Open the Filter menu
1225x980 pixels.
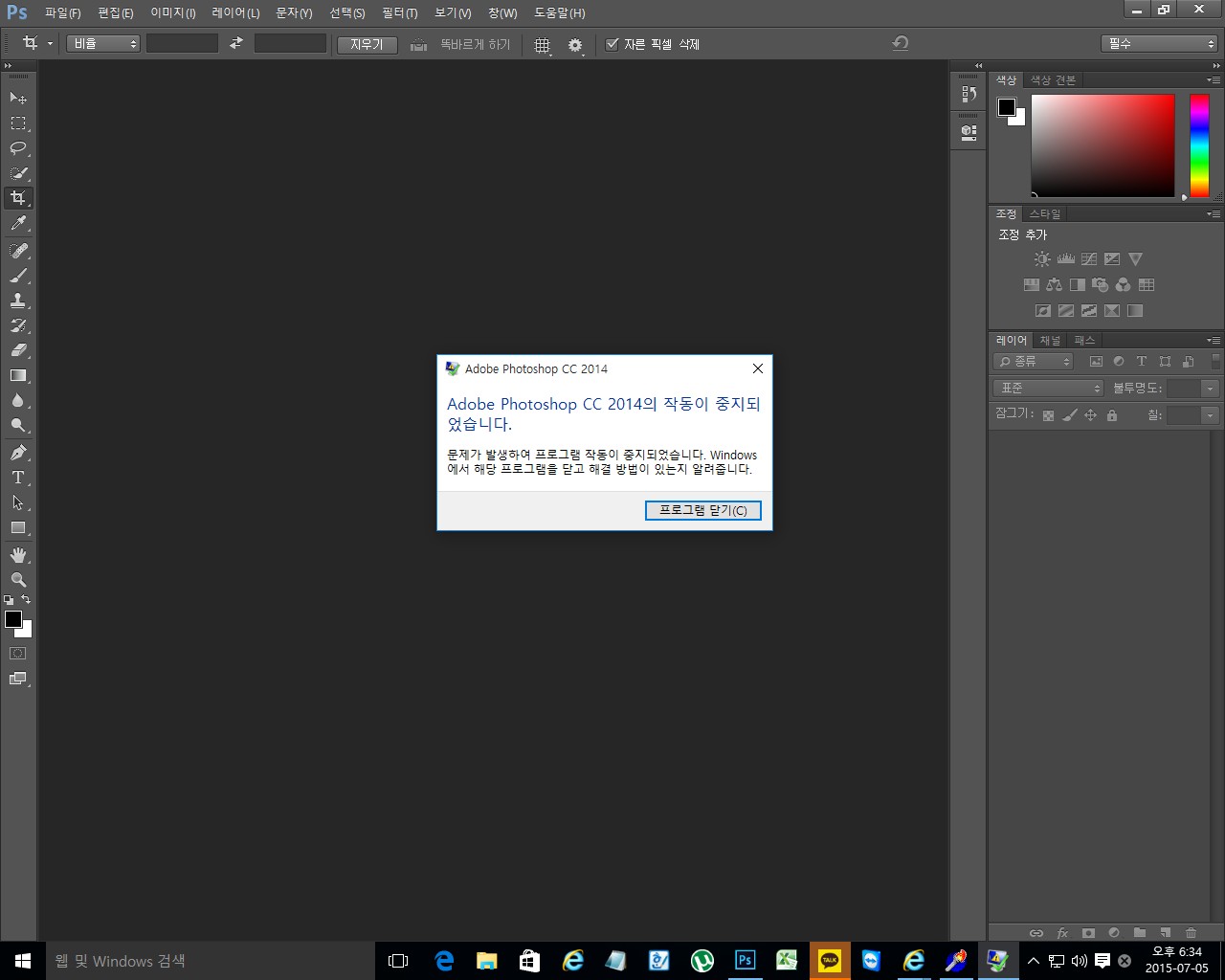pos(399,12)
